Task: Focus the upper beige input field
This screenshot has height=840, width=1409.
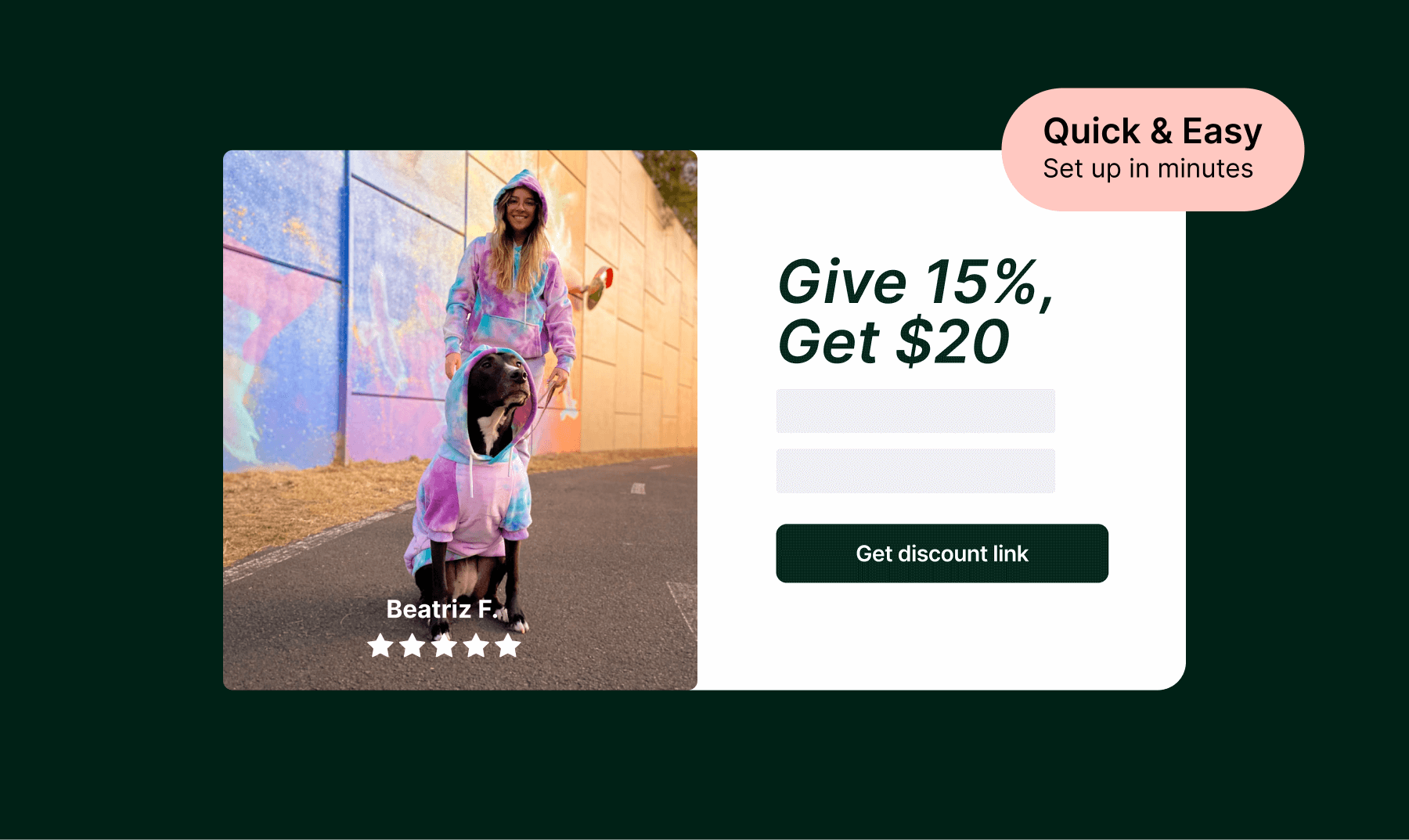Action: pyautogui.click(x=915, y=411)
